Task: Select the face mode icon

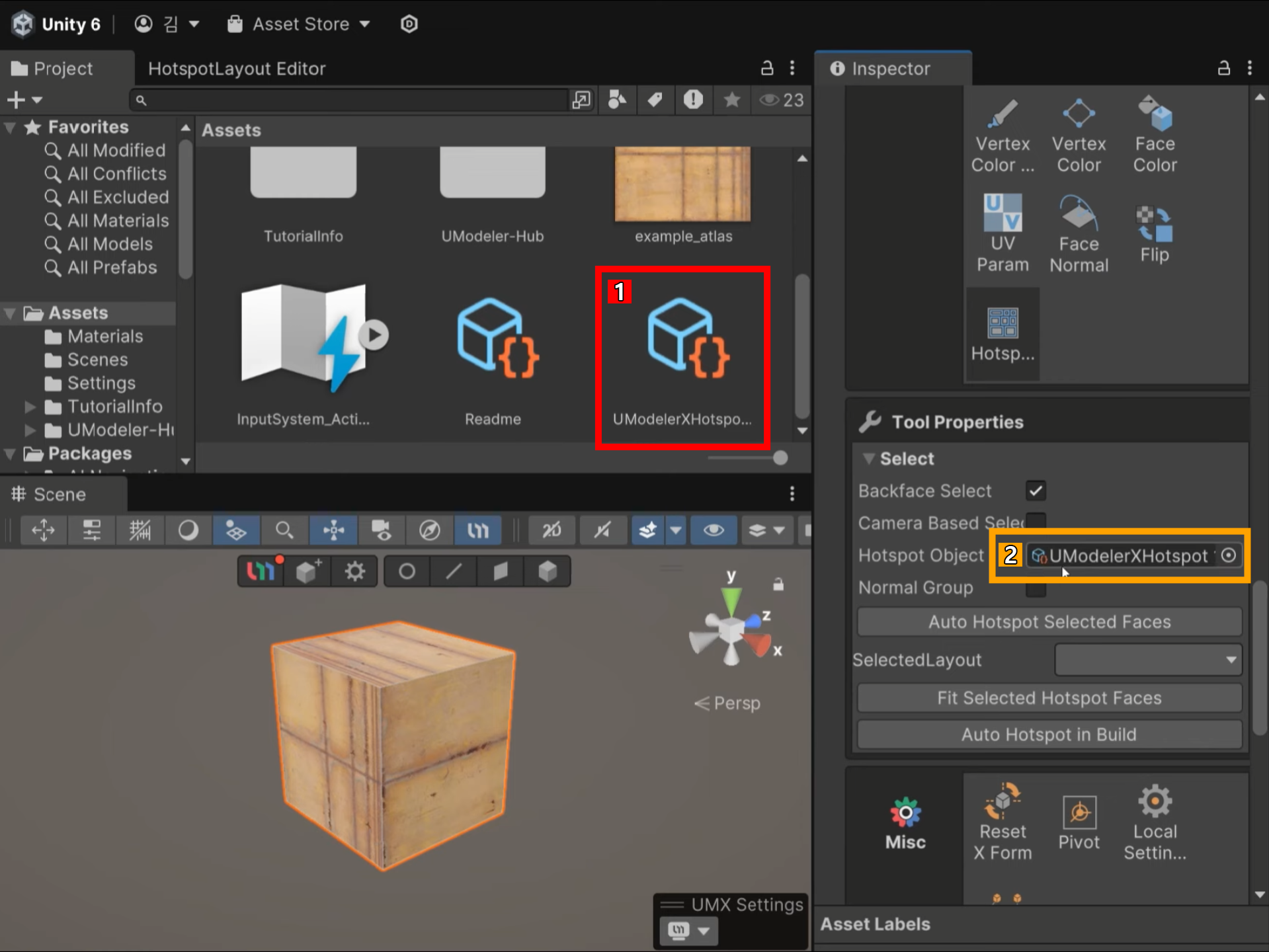Action: coord(501,571)
